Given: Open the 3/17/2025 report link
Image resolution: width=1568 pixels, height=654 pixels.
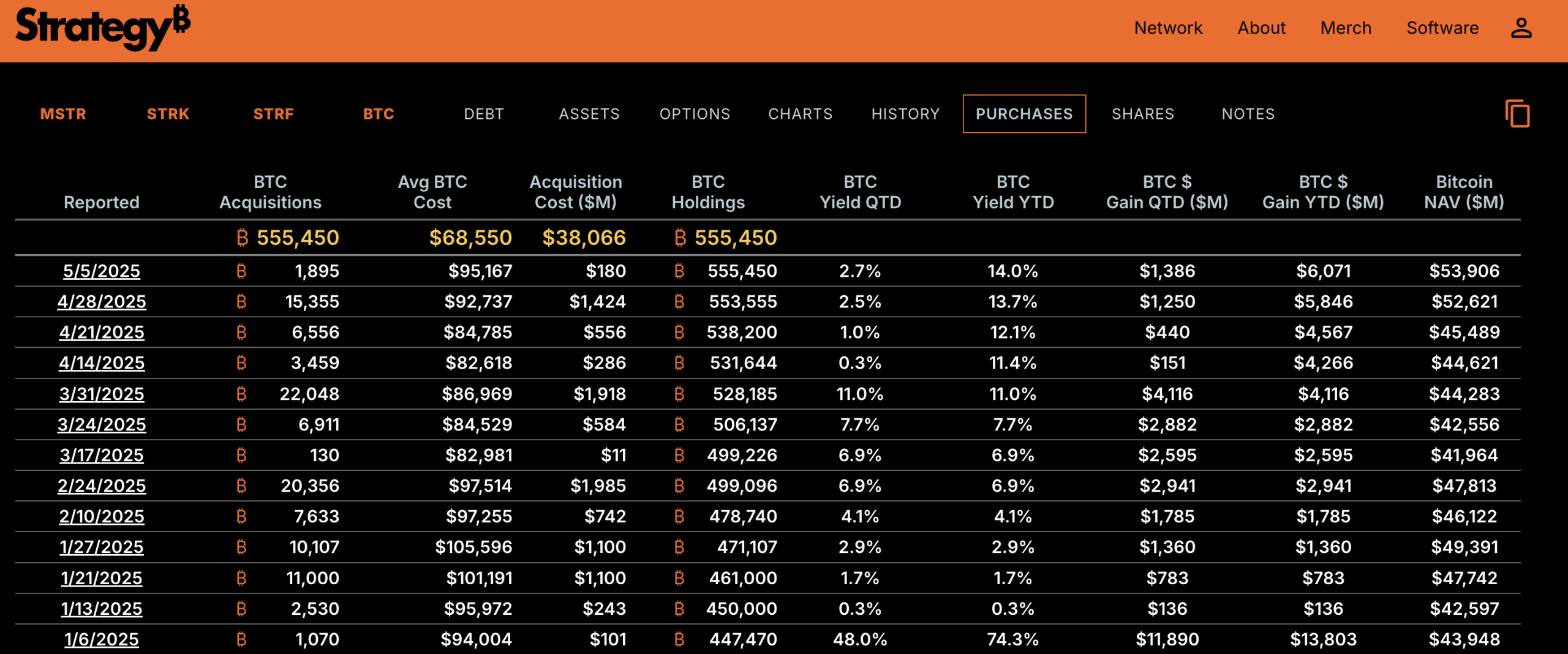Looking at the screenshot, I should [102, 455].
